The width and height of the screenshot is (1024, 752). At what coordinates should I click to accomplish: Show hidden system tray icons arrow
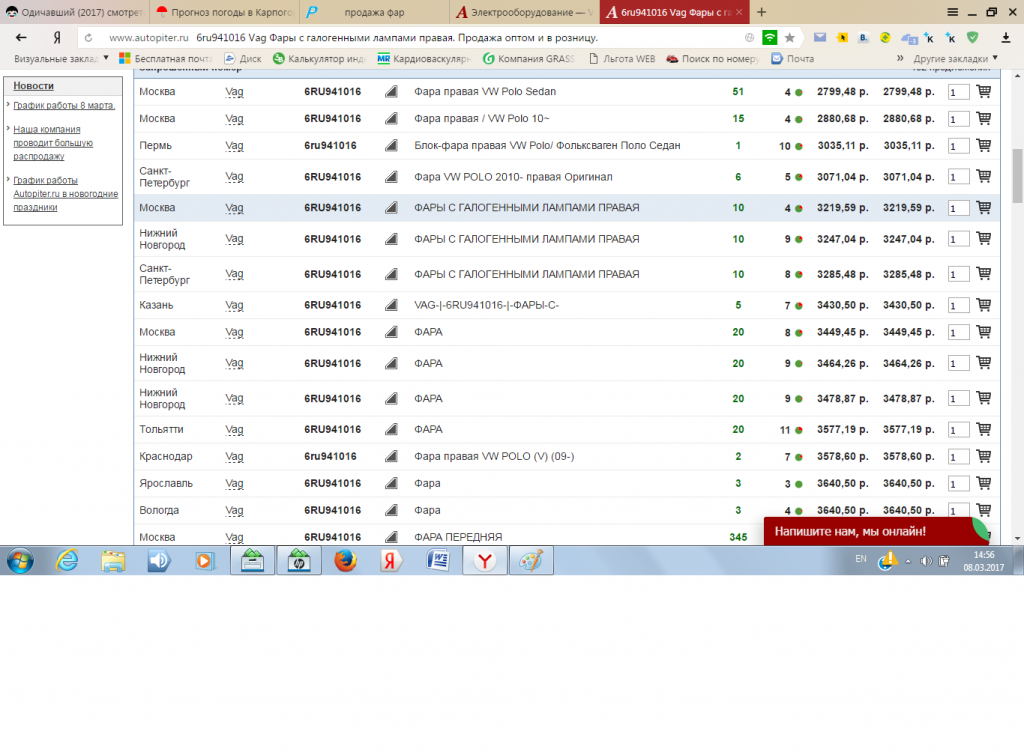pos(908,561)
